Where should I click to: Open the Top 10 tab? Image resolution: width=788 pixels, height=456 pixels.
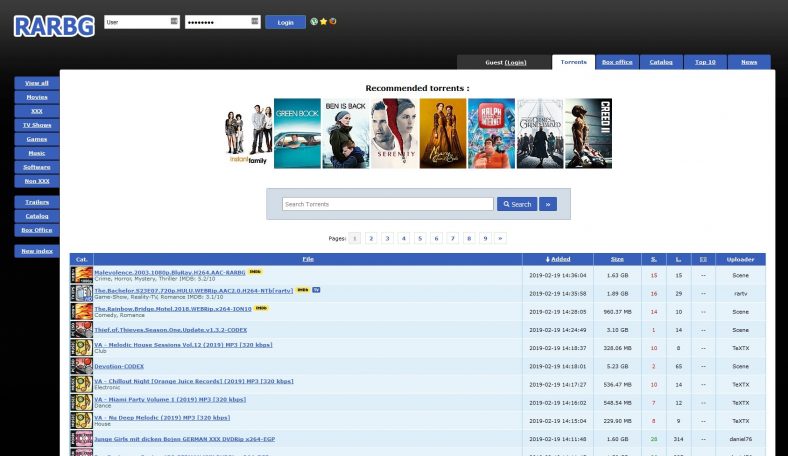pos(705,62)
